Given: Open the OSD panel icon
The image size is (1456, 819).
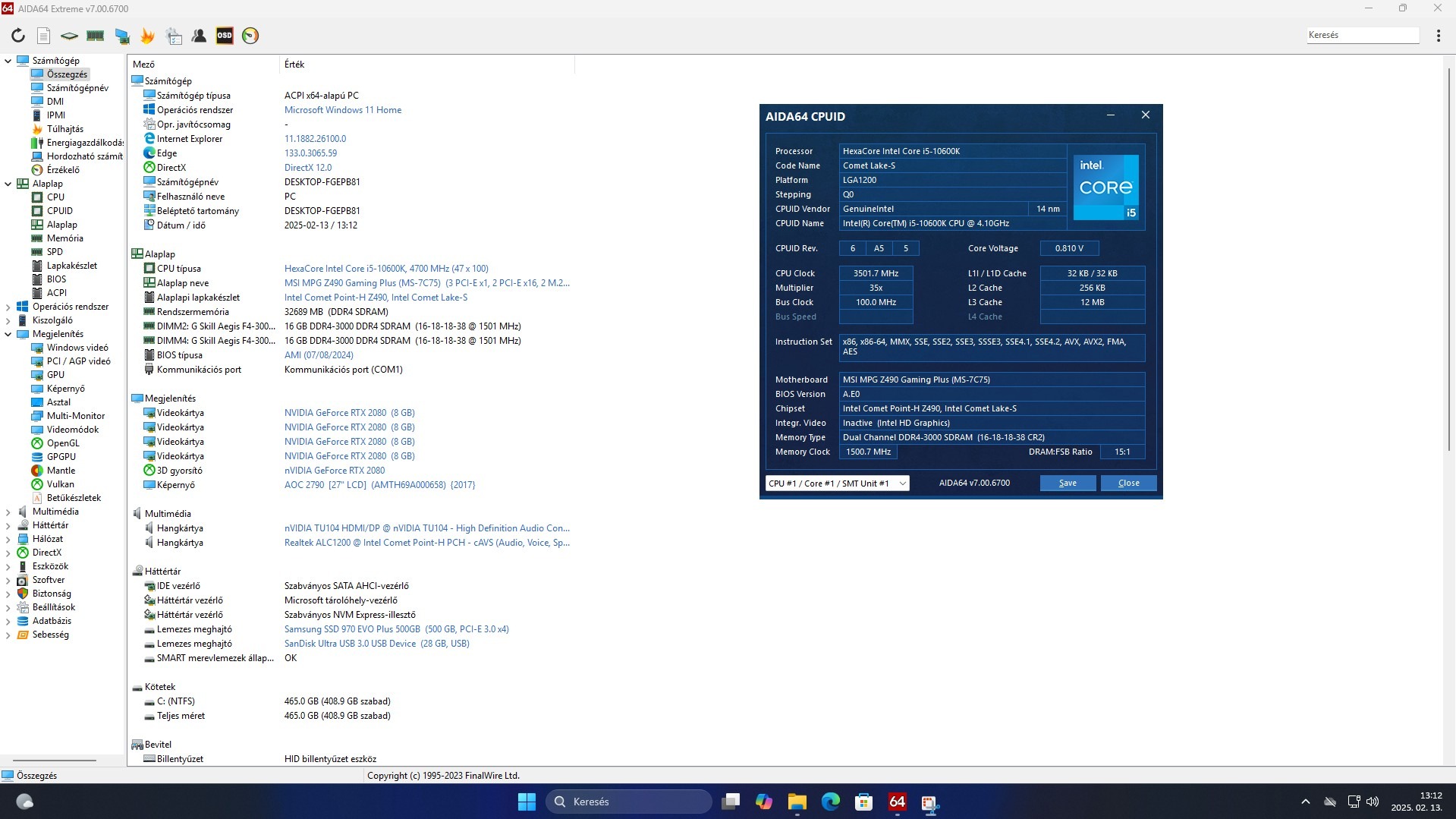Looking at the screenshot, I should pyautogui.click(x=225, y=36).
